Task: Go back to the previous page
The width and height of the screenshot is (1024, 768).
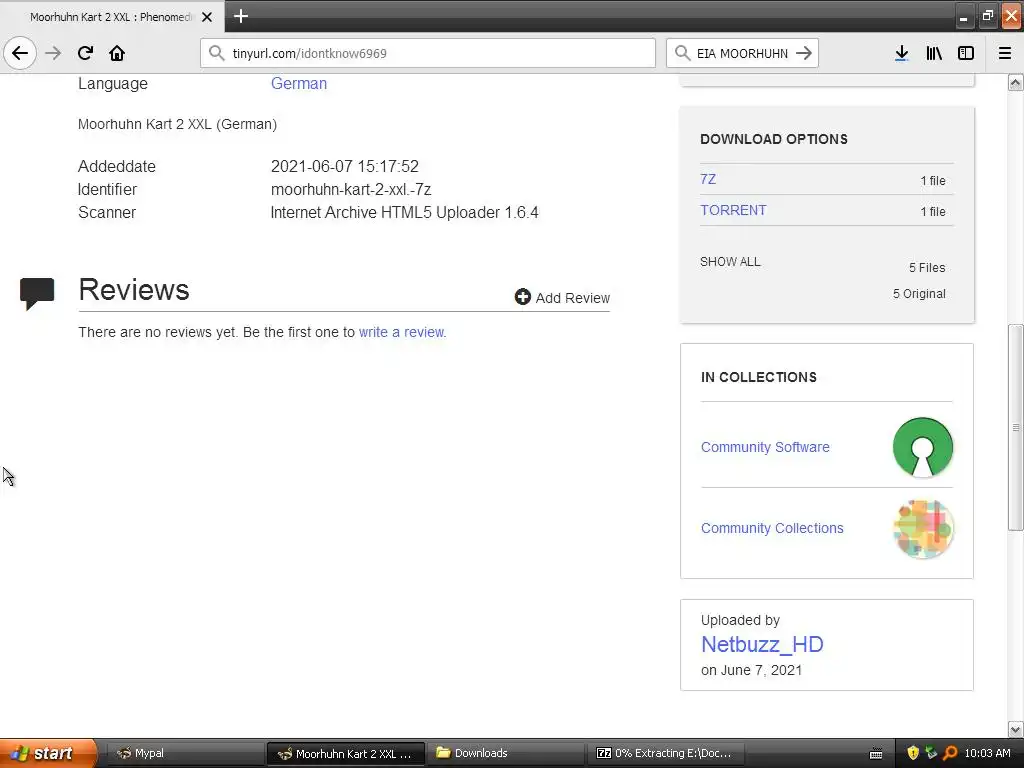Action: click(20, 53)
